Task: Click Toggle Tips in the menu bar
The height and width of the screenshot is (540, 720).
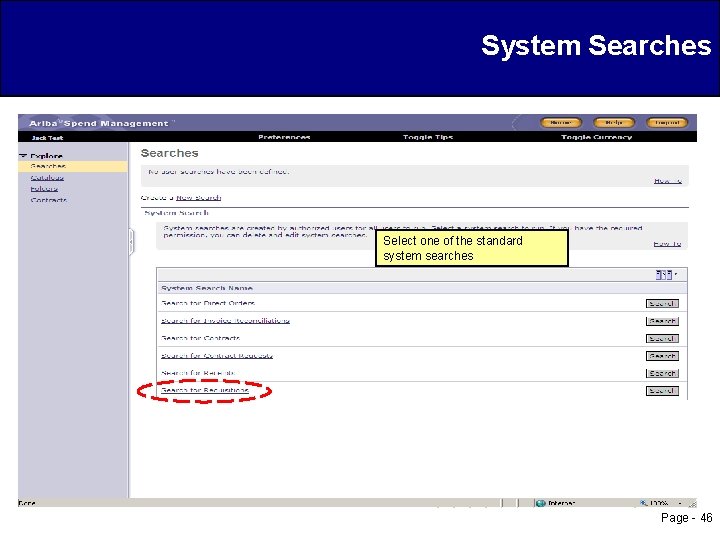Action: coord(428,137)
